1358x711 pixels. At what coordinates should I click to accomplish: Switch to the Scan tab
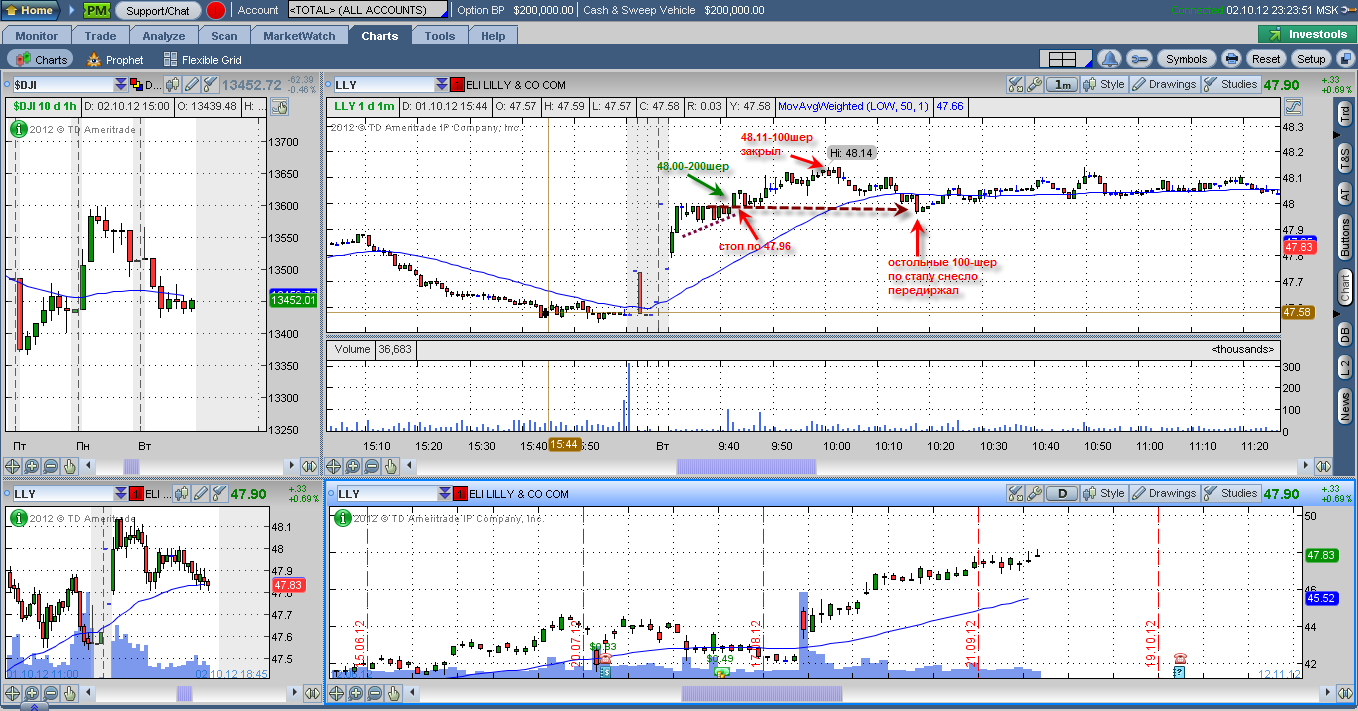click(x=224, y=36)
